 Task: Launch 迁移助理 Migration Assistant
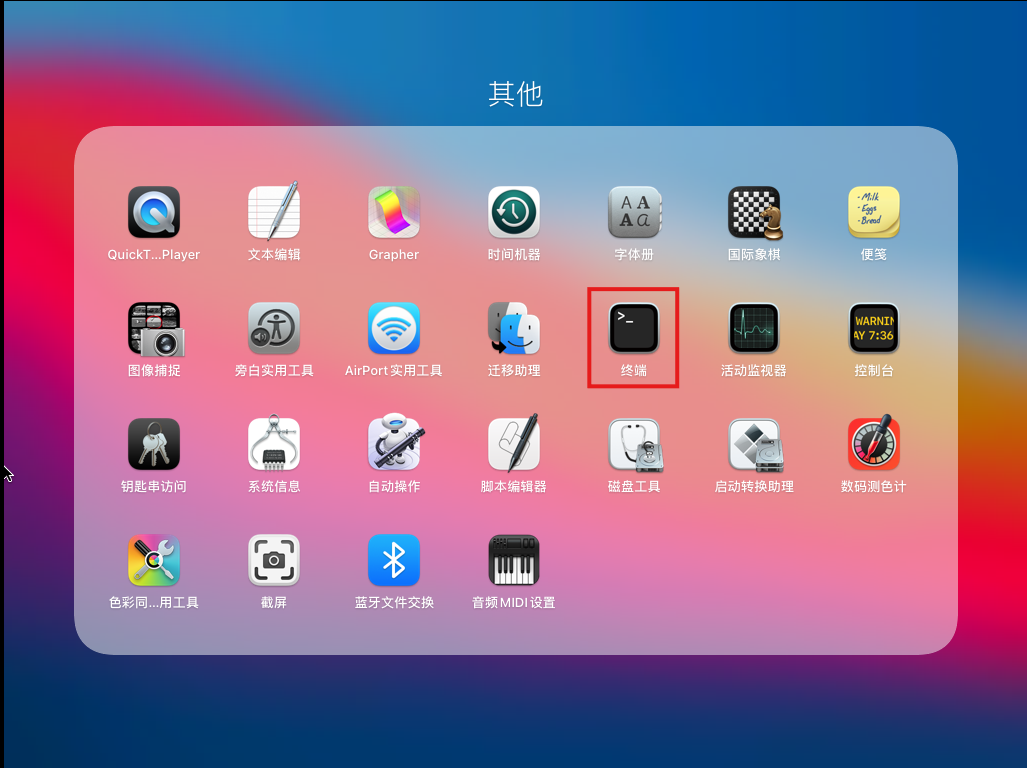pyautogui.click(x=514, y=328)
